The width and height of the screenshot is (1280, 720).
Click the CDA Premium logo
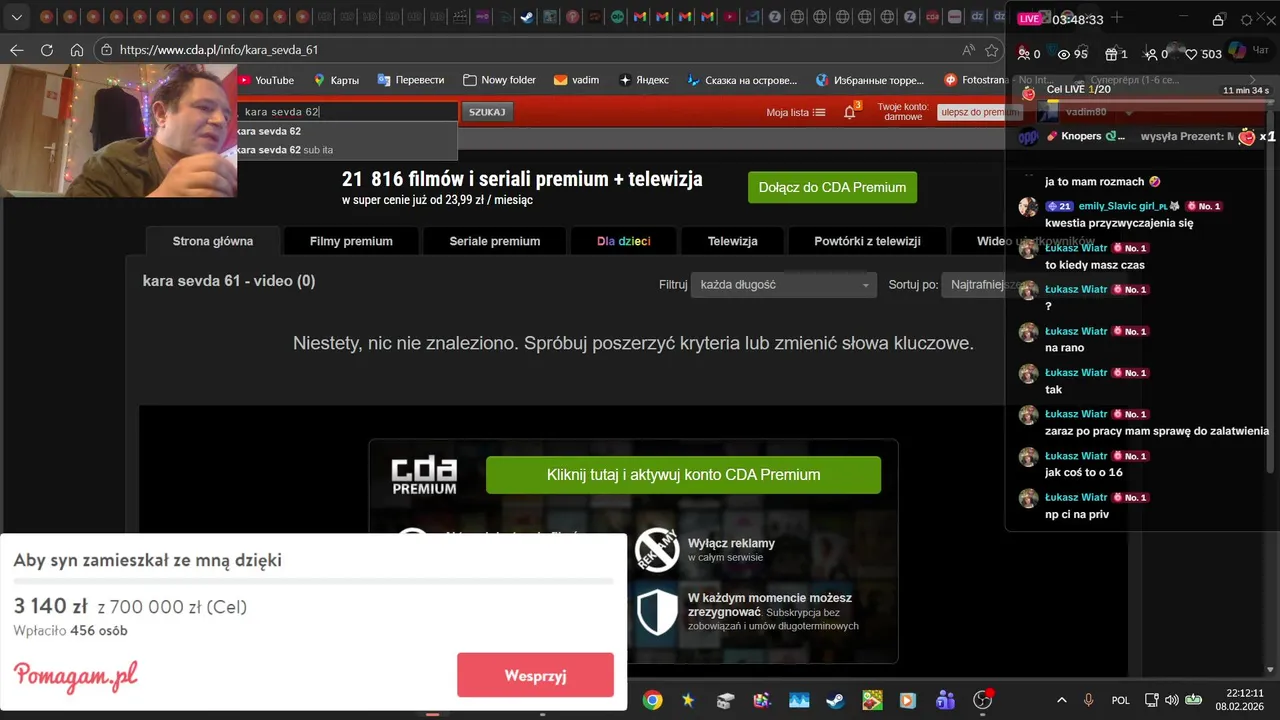[424, 476]
